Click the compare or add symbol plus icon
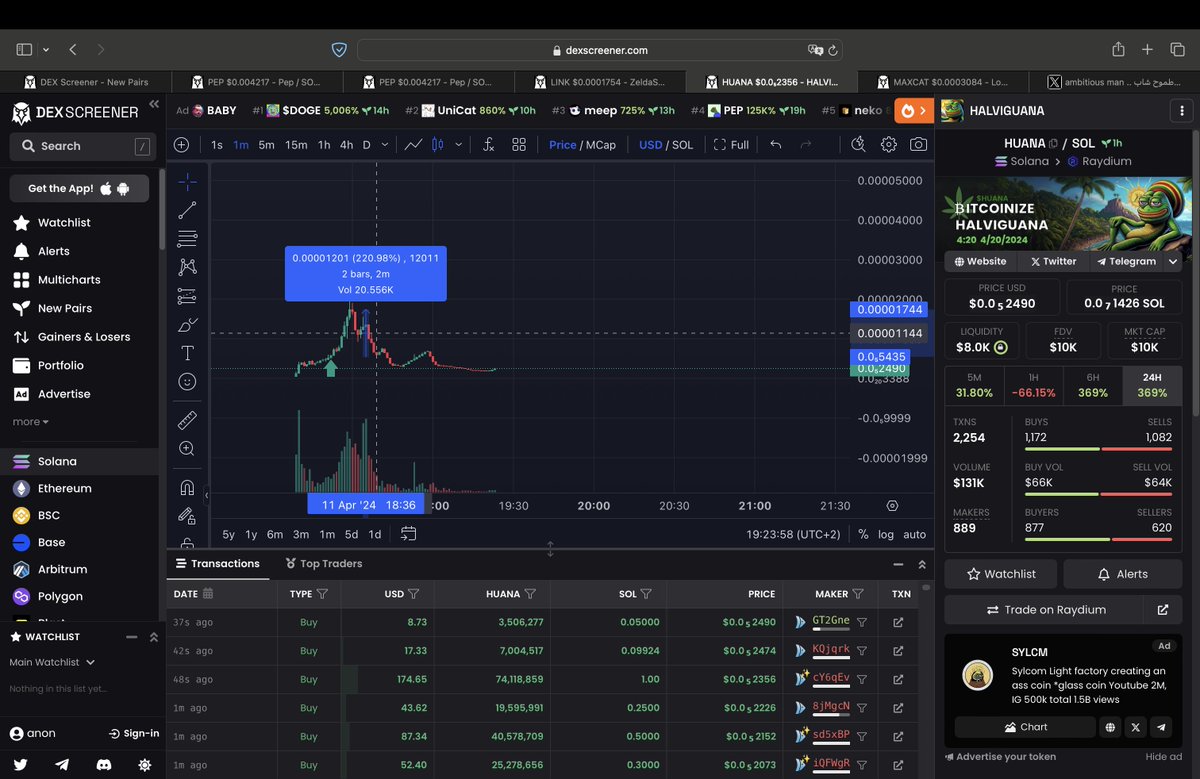This screenshot has width=1200, height=779. (x=181, y=145)
